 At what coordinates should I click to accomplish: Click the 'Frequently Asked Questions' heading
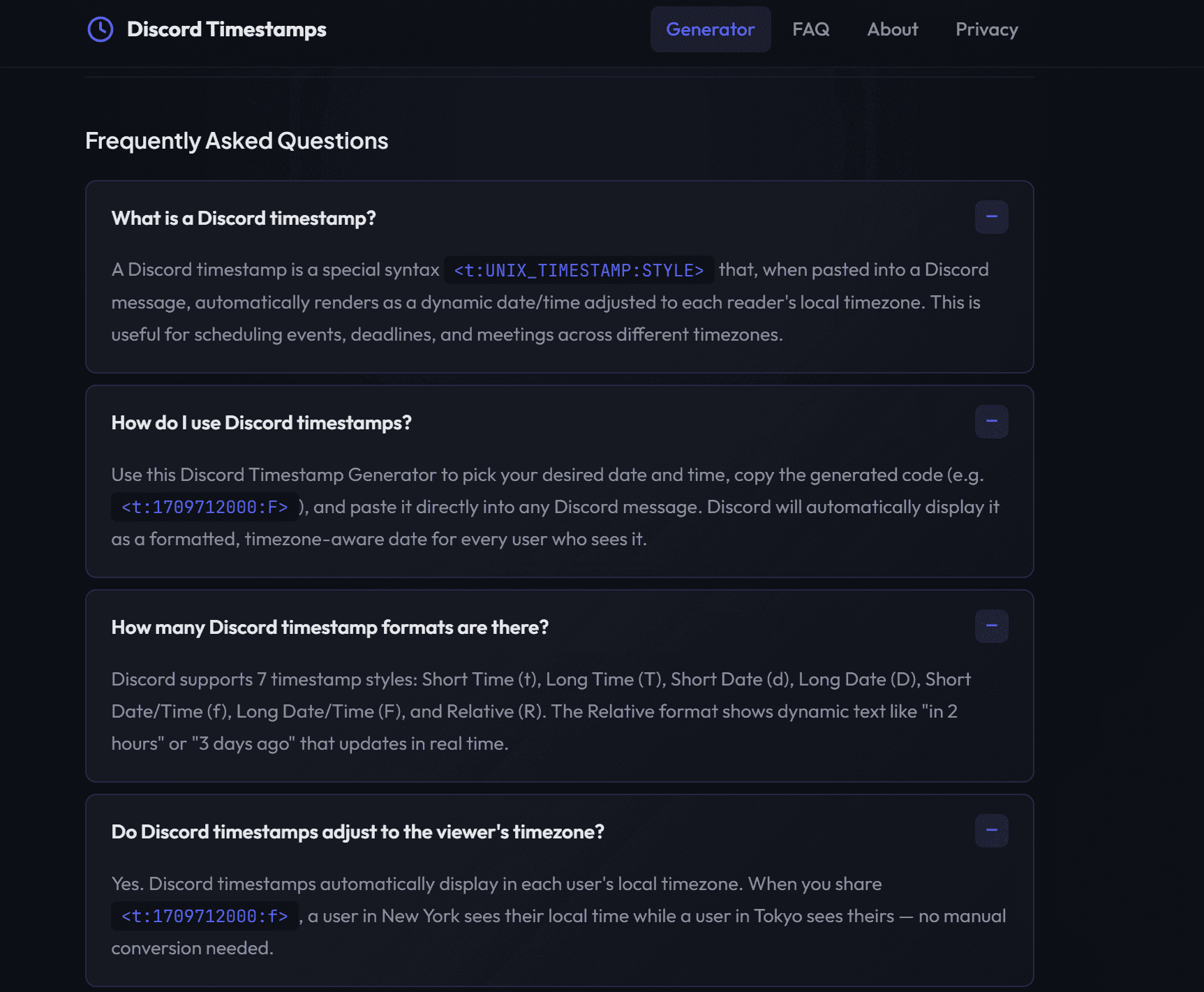coord(237,140)
